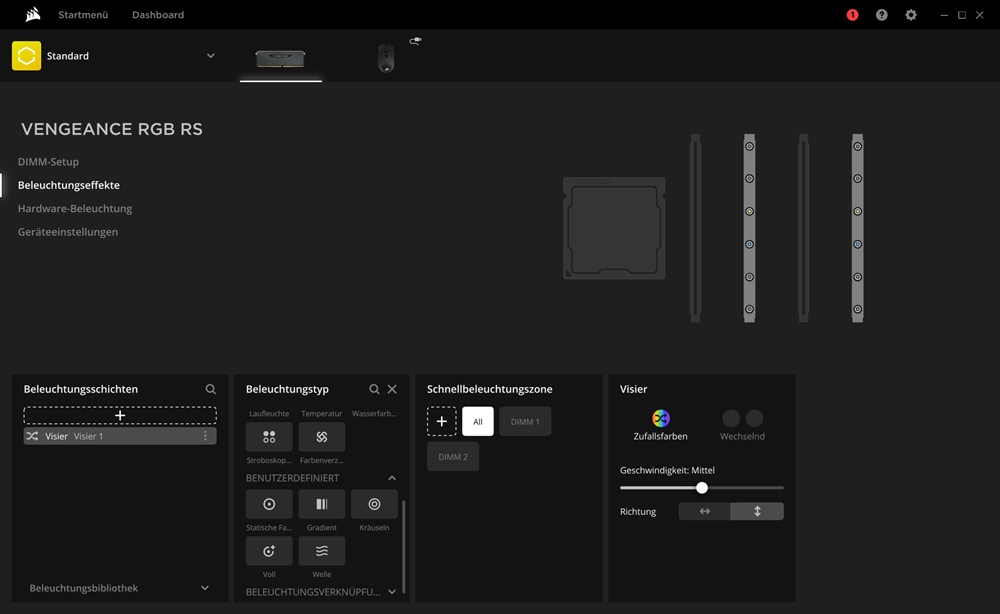Set Richtung to vertical
This screenshot has height=614, width=1000.
point(757,511)
